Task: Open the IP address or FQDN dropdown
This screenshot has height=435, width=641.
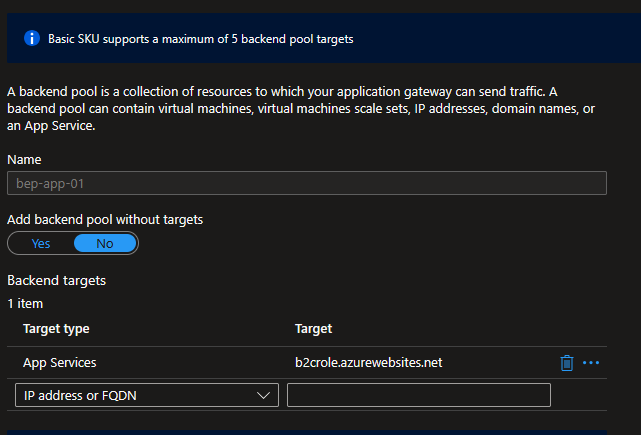Action: point(147,395)
